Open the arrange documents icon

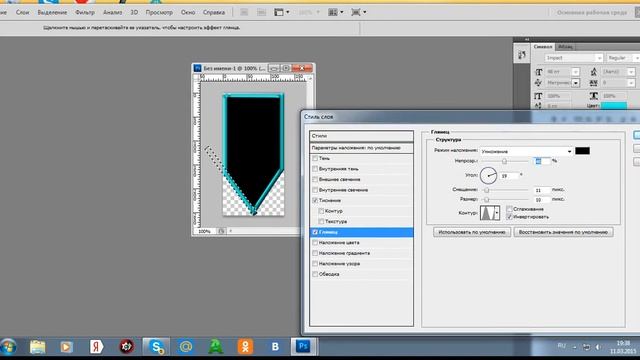click(333, 12)
